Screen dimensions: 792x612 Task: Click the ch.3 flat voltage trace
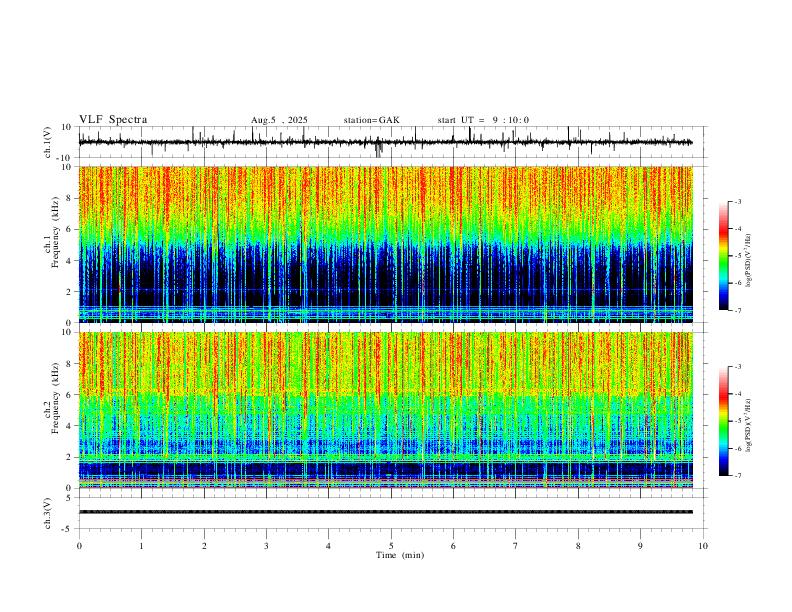click(385, 512)
